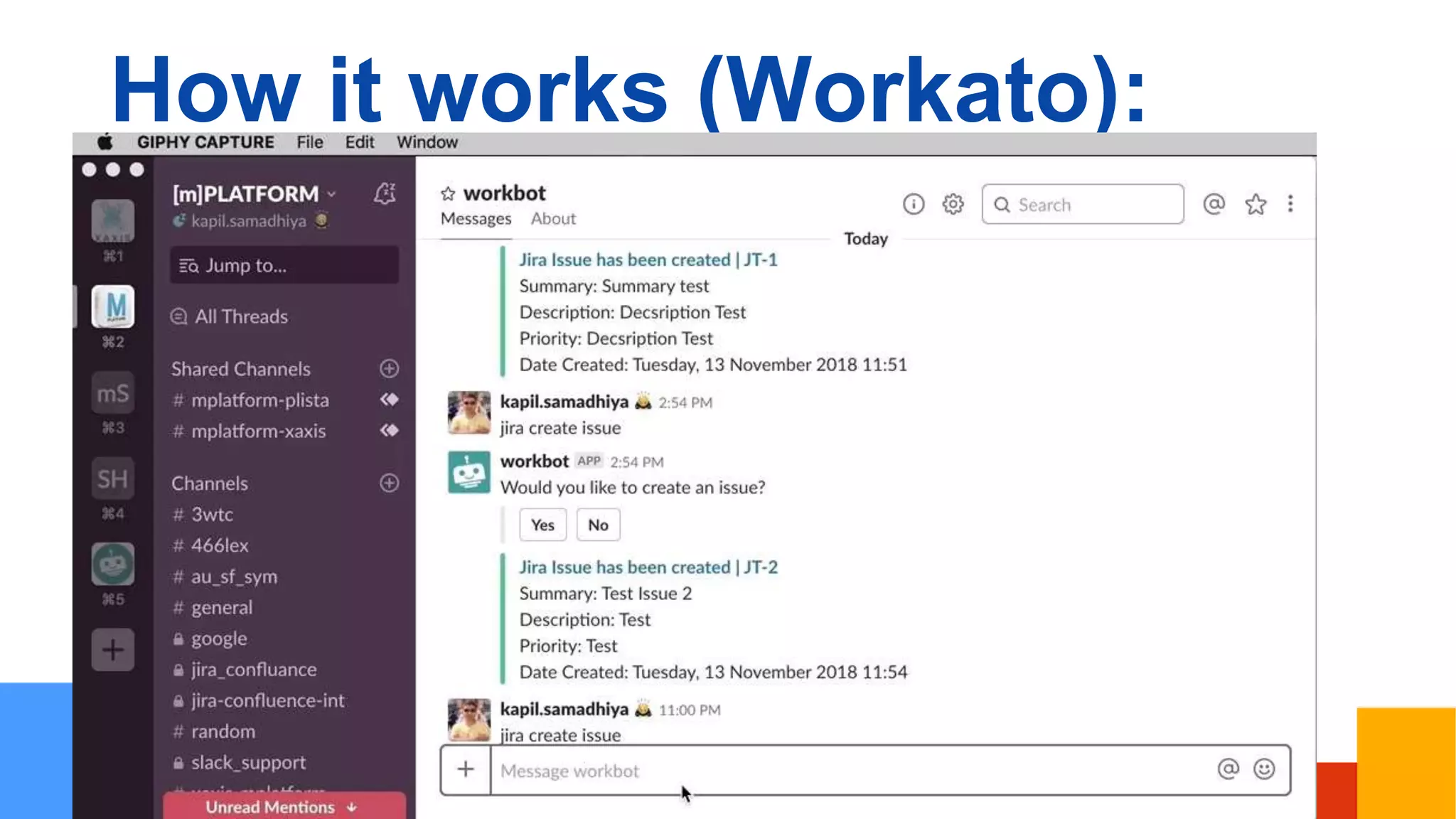Open Jira Issue created JT-1 link
This screenshot has height=819, width=1456.
[x=648, y=259]
